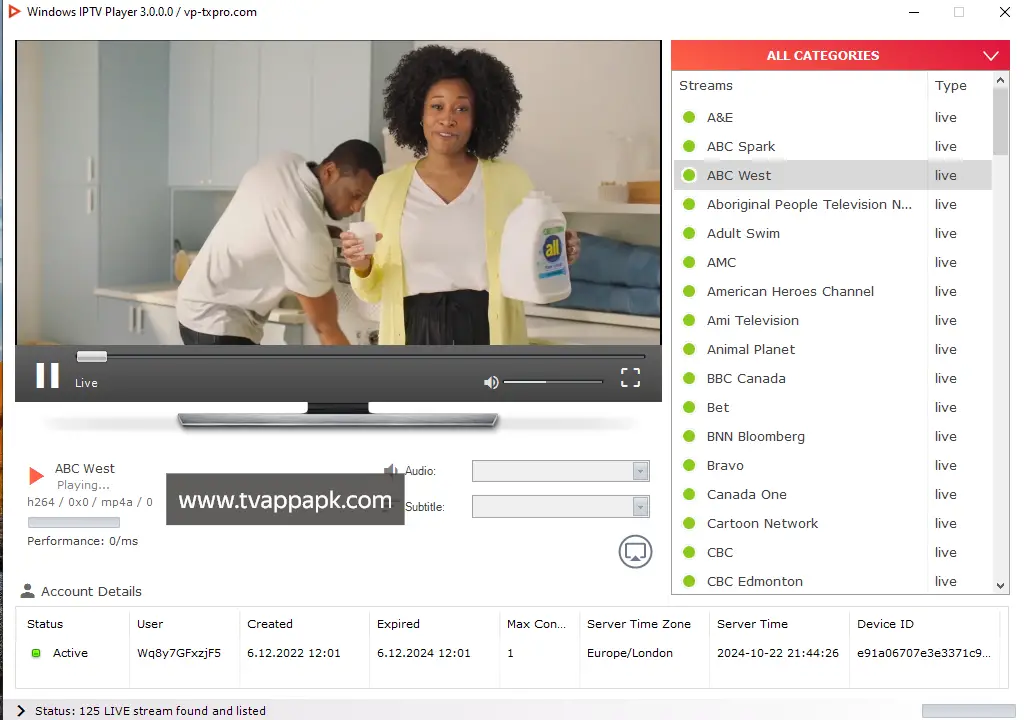
Task: Play the AMC stream
Action: 832,262
